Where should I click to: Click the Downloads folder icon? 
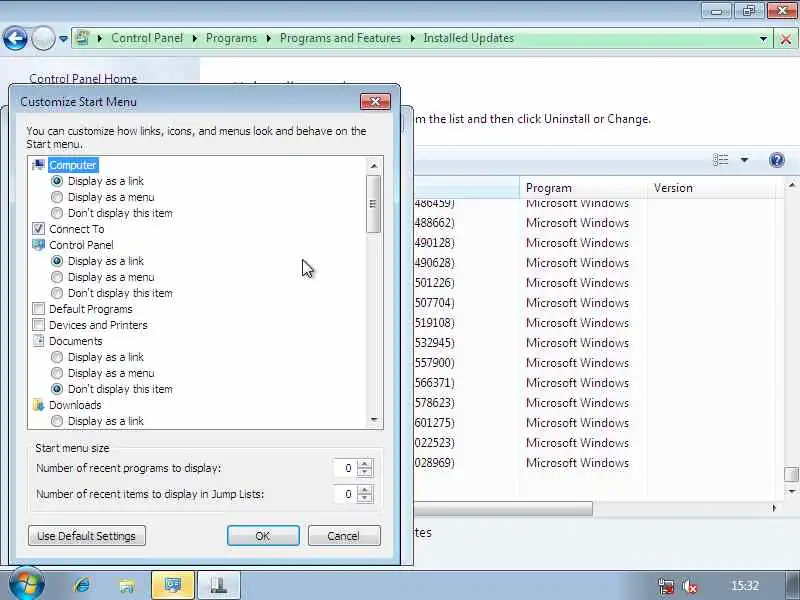(38, 405)
